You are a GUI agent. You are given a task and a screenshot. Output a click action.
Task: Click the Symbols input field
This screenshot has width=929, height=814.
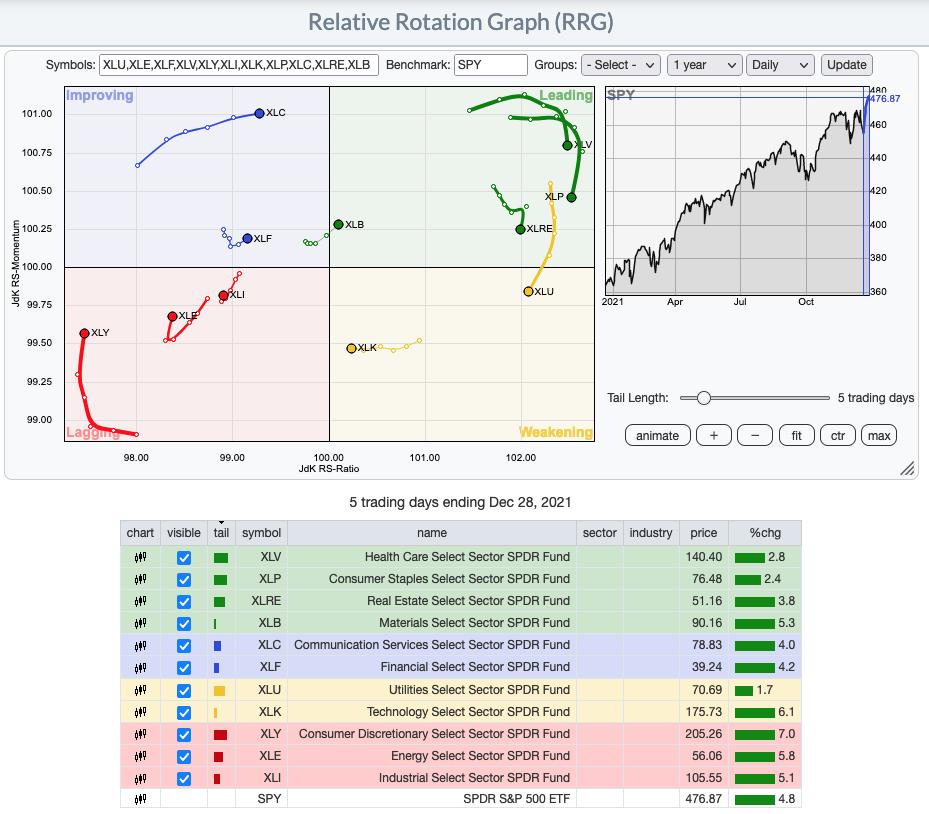click(239, 65)
